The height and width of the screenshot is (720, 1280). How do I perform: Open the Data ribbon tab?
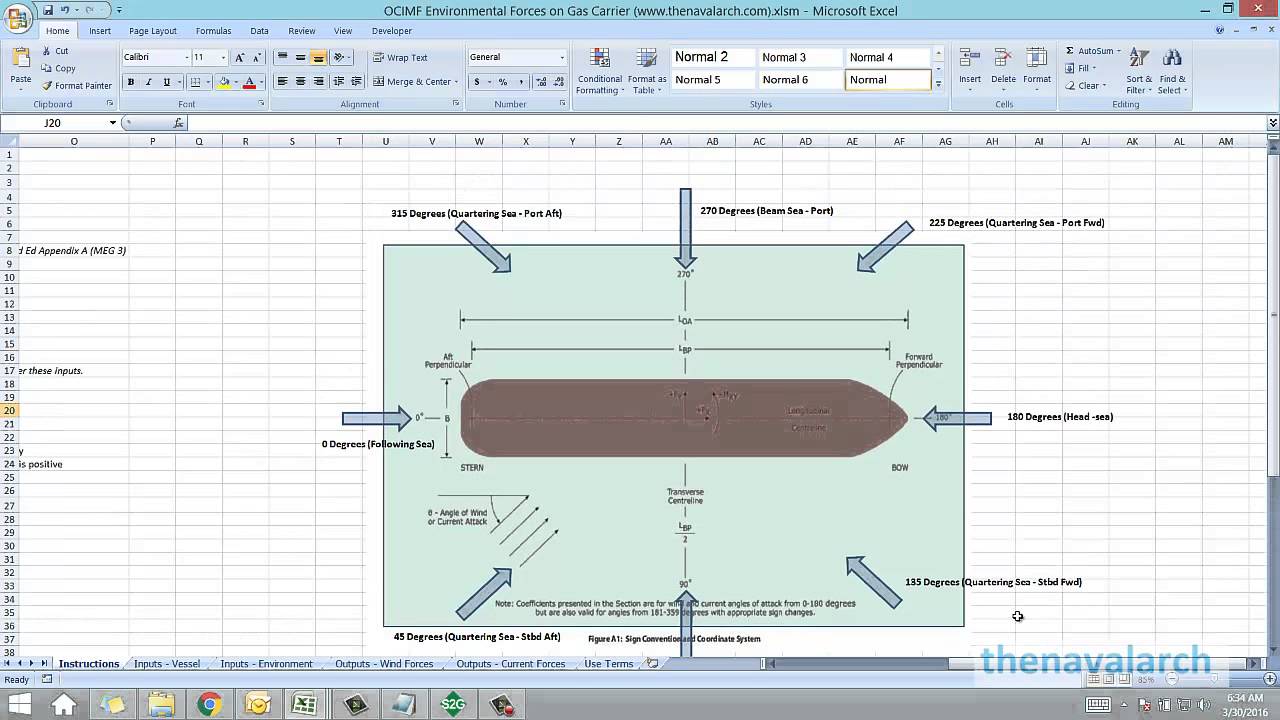coord(259,31)
